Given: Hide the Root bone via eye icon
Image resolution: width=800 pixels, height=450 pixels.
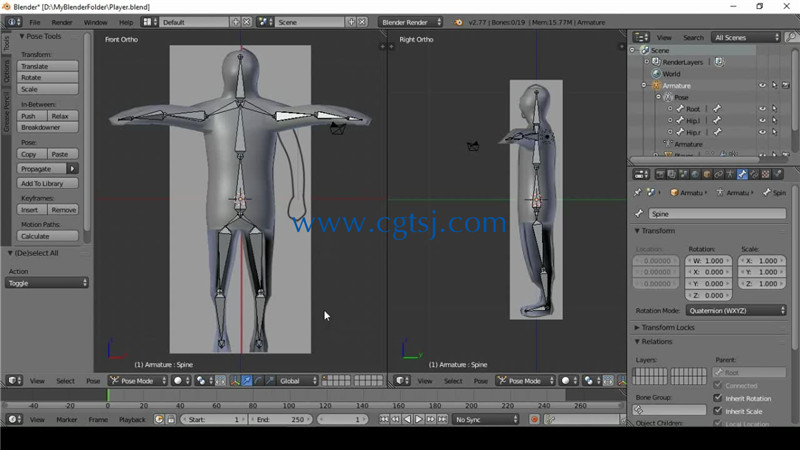Looking at the screenshot, I should pyautogui.click(x=762, y=108).
